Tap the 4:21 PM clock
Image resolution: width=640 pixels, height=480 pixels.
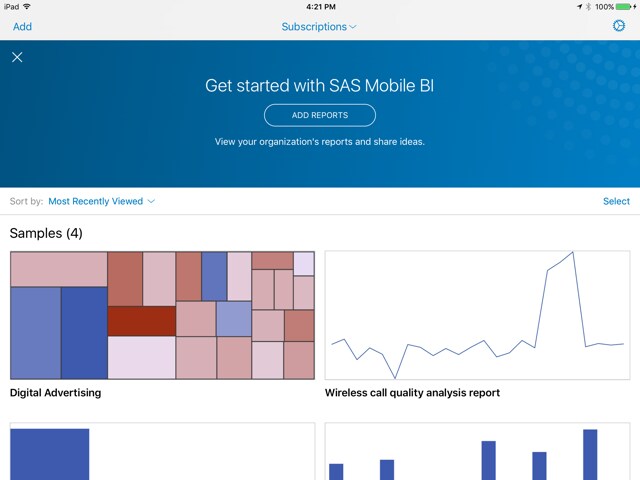pos(320,7)
